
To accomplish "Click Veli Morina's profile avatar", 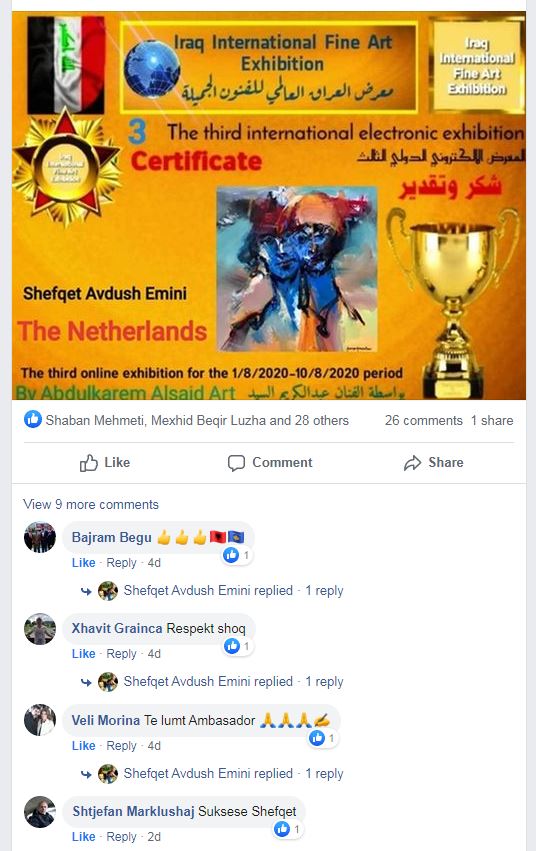I will point(40,720).
